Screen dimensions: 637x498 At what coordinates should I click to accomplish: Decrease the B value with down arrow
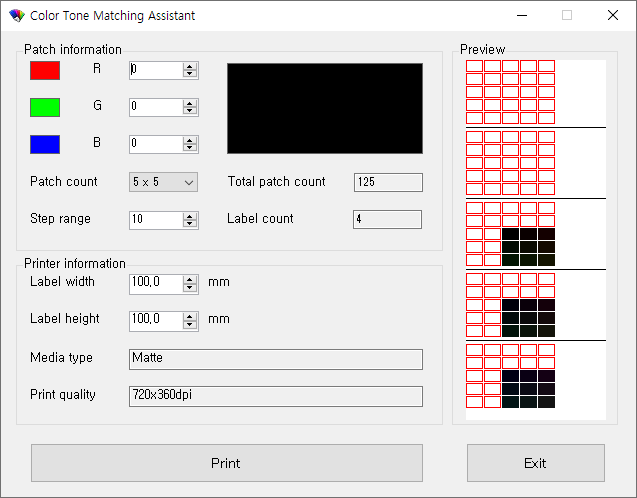pyautogui.click(x=190, y=148)
